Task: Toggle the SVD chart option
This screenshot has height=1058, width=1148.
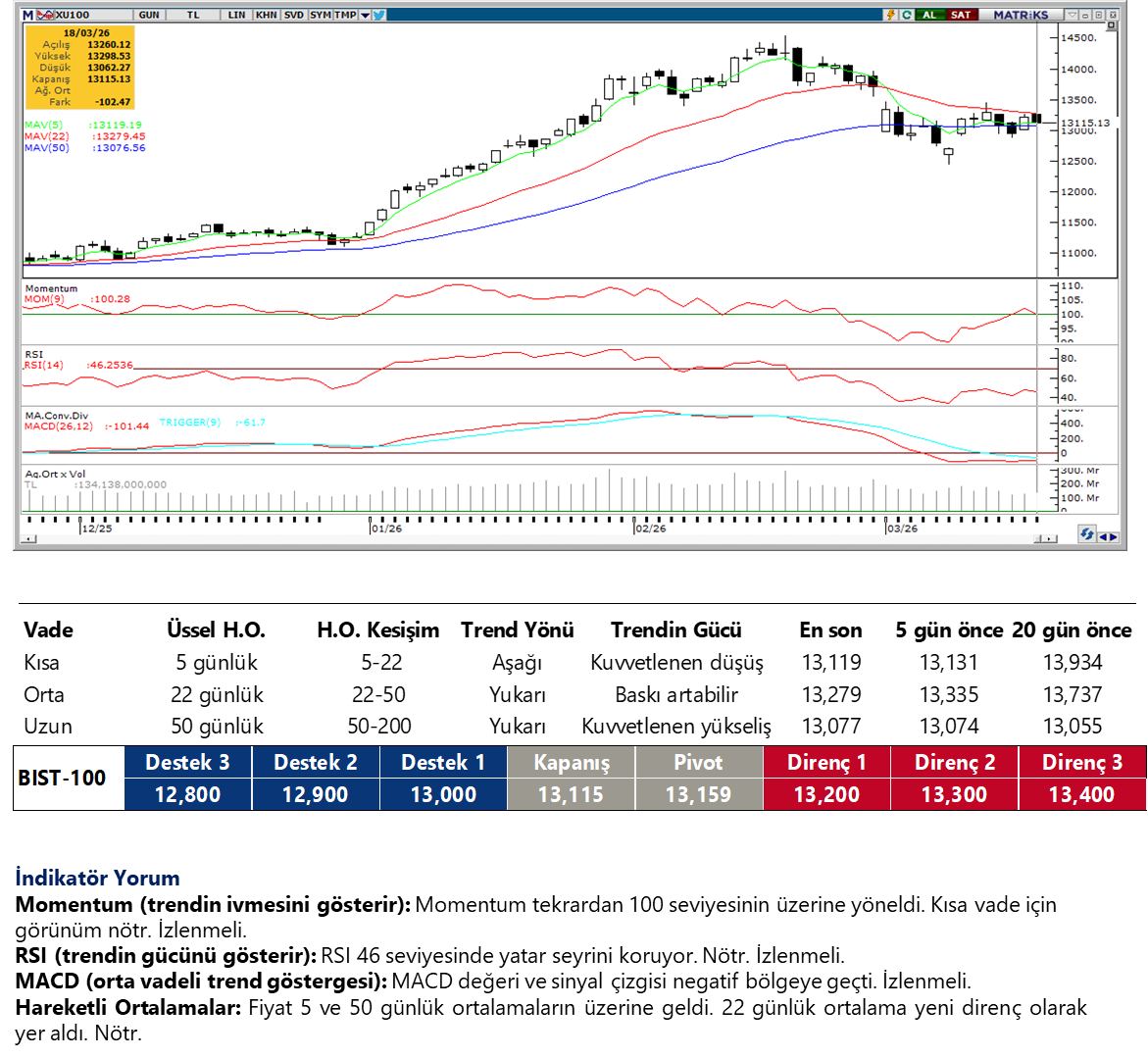Action: pyautogui.click(x=293, y=15)
